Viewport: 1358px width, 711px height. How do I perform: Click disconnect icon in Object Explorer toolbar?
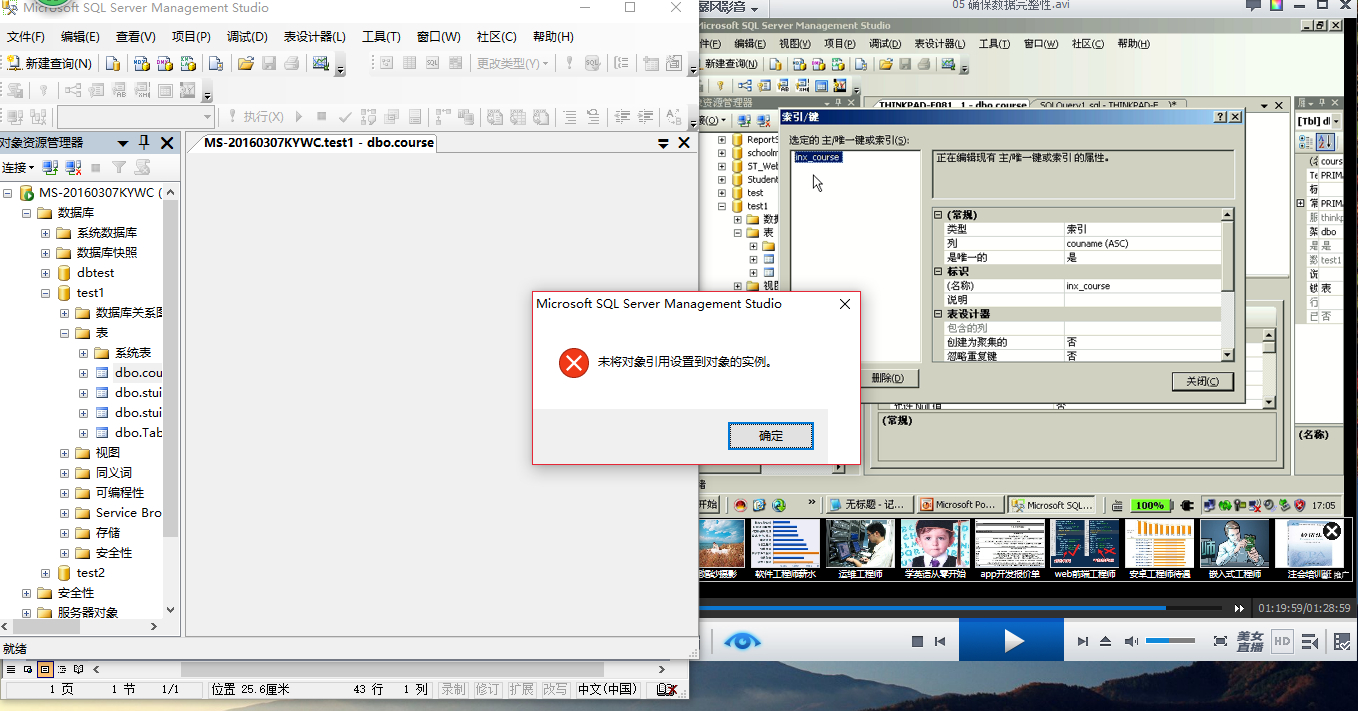[x=73, y=167]
